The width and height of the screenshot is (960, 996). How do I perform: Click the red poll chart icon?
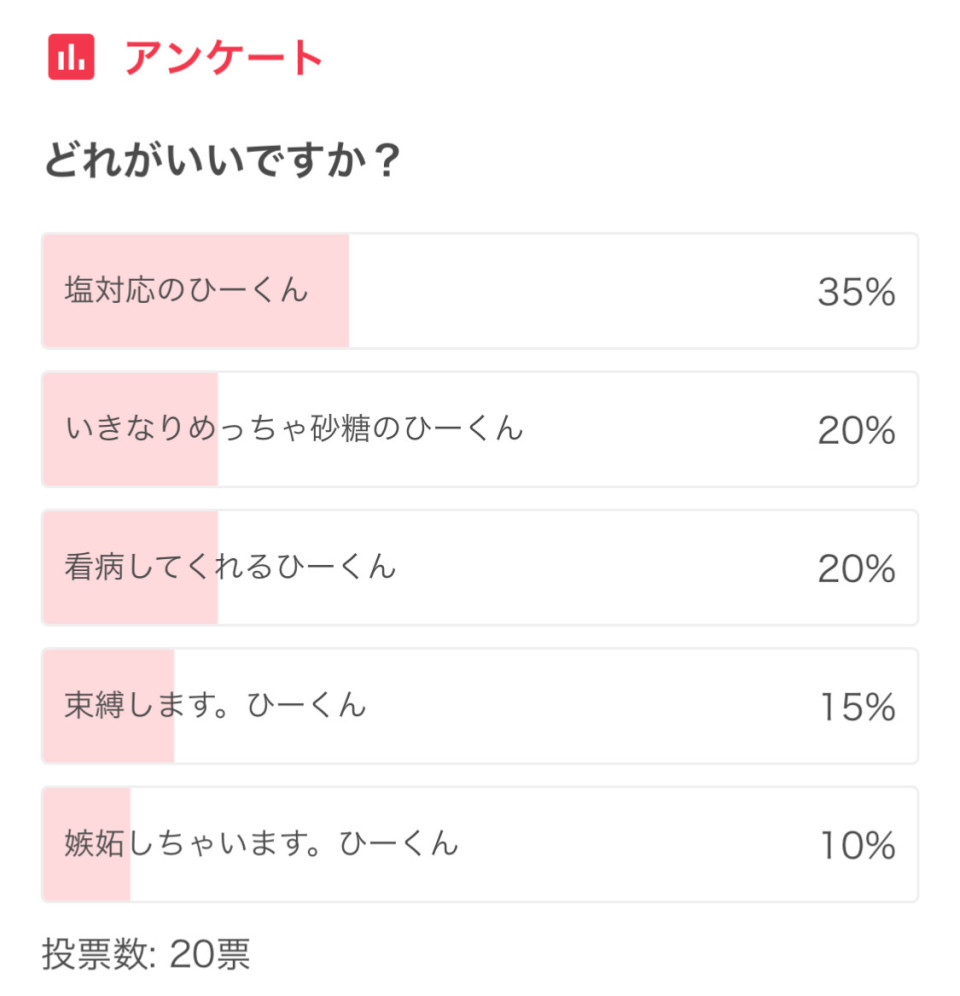pos(71,57)
